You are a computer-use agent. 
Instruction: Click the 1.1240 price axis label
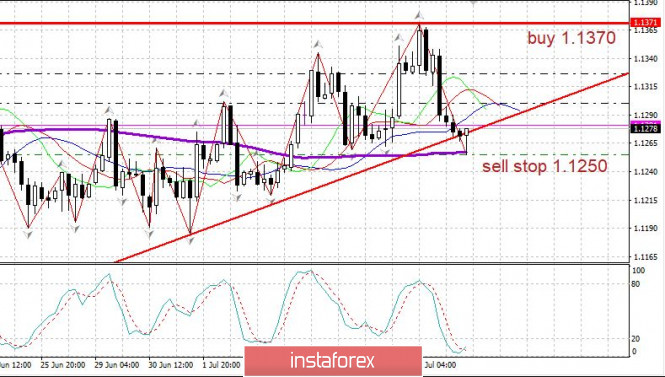[645, 172]
